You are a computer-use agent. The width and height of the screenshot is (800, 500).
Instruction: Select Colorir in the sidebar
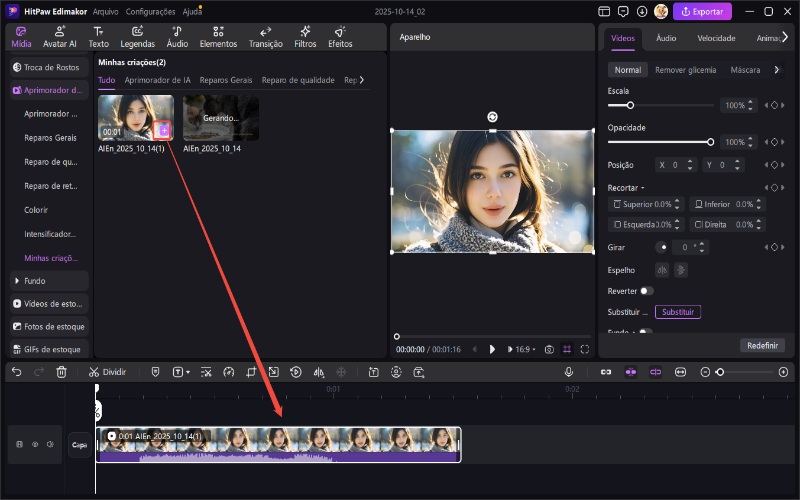36,210
